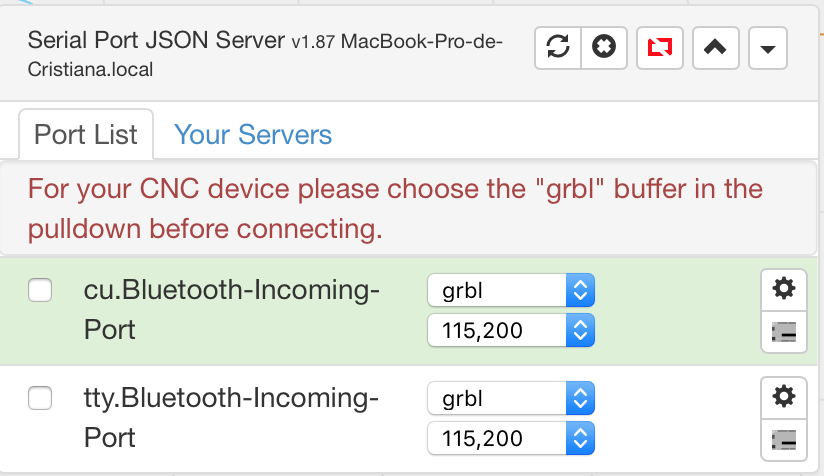The height and width of the screenshot is (476, 824).
Task: Open the Your Servers tab
Action: (x=253, y=135)
